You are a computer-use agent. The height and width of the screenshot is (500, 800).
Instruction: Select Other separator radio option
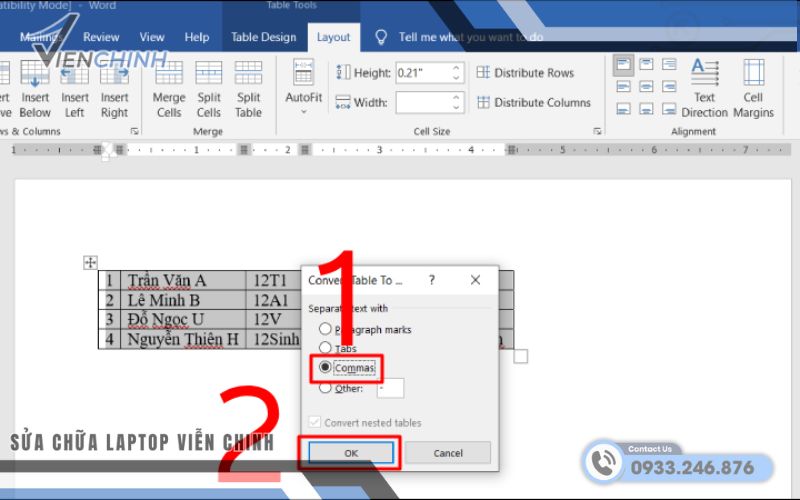(325, 388)
